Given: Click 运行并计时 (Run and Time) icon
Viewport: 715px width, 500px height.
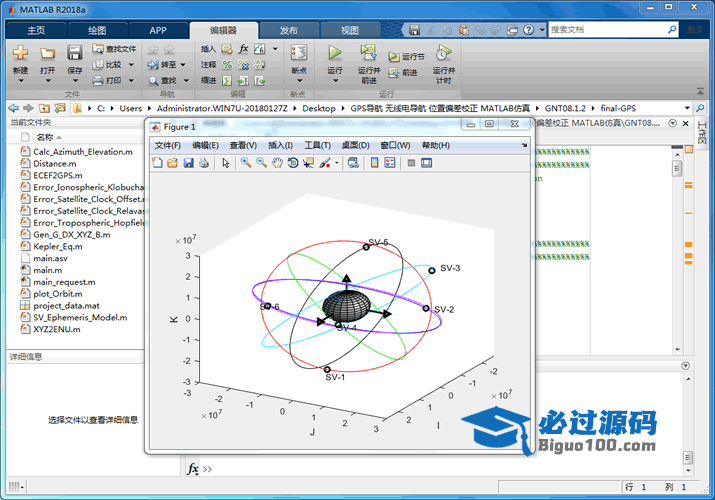Looking at the screenshot, I should click(x=443, y=52).
